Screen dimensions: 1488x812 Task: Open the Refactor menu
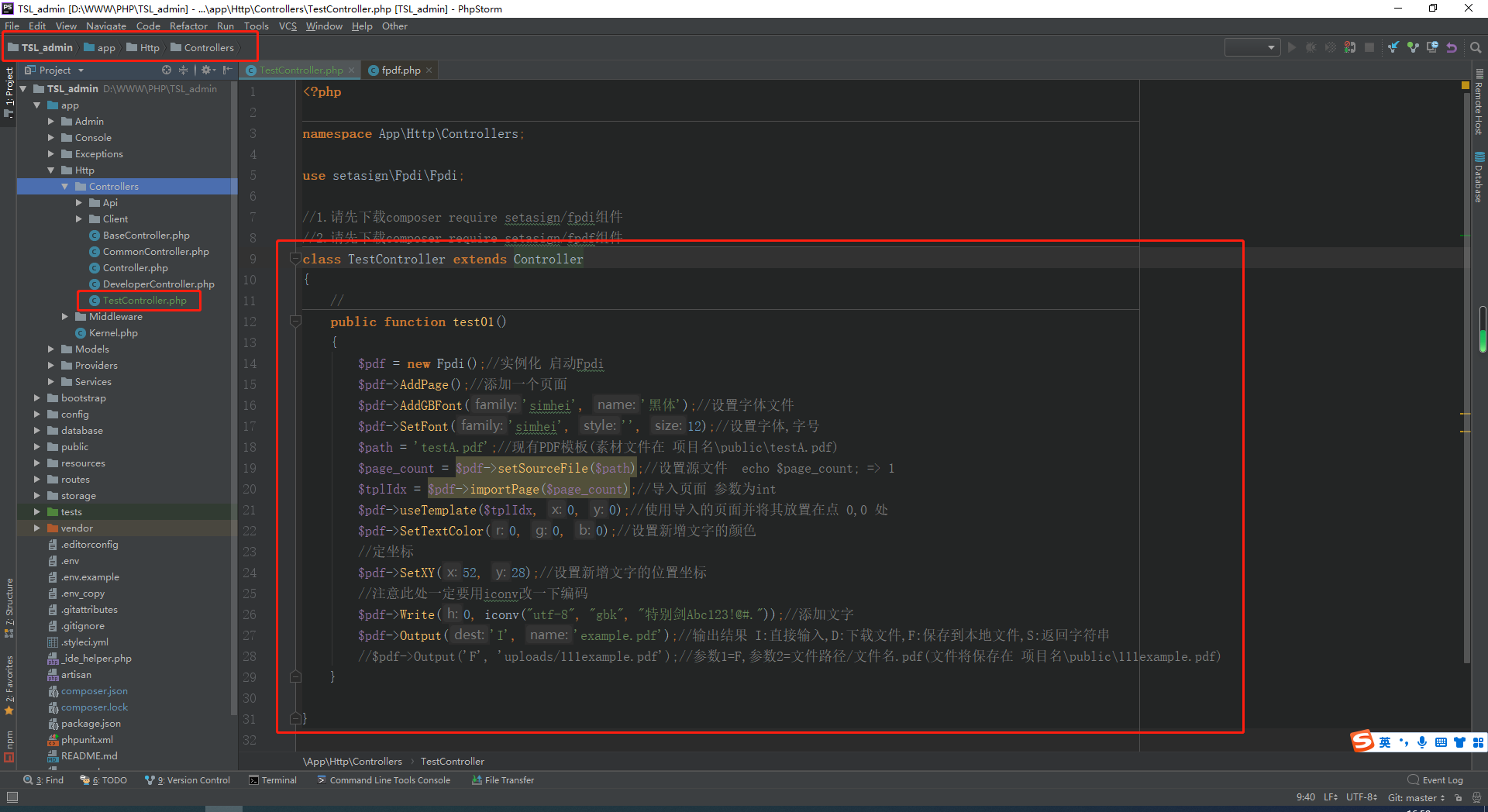(x=188, y=26)
